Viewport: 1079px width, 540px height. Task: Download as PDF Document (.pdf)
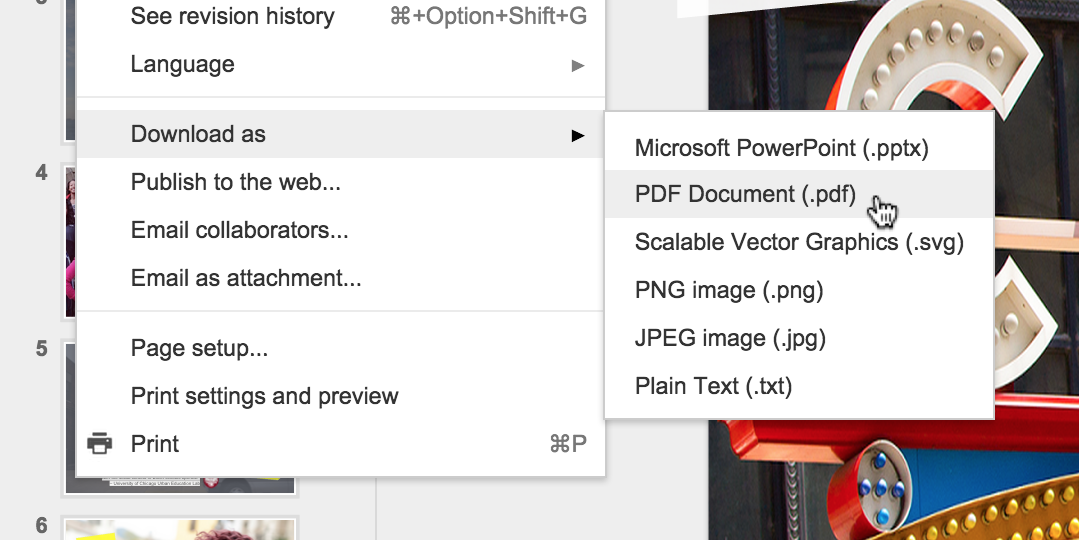[x=745, y=194]
